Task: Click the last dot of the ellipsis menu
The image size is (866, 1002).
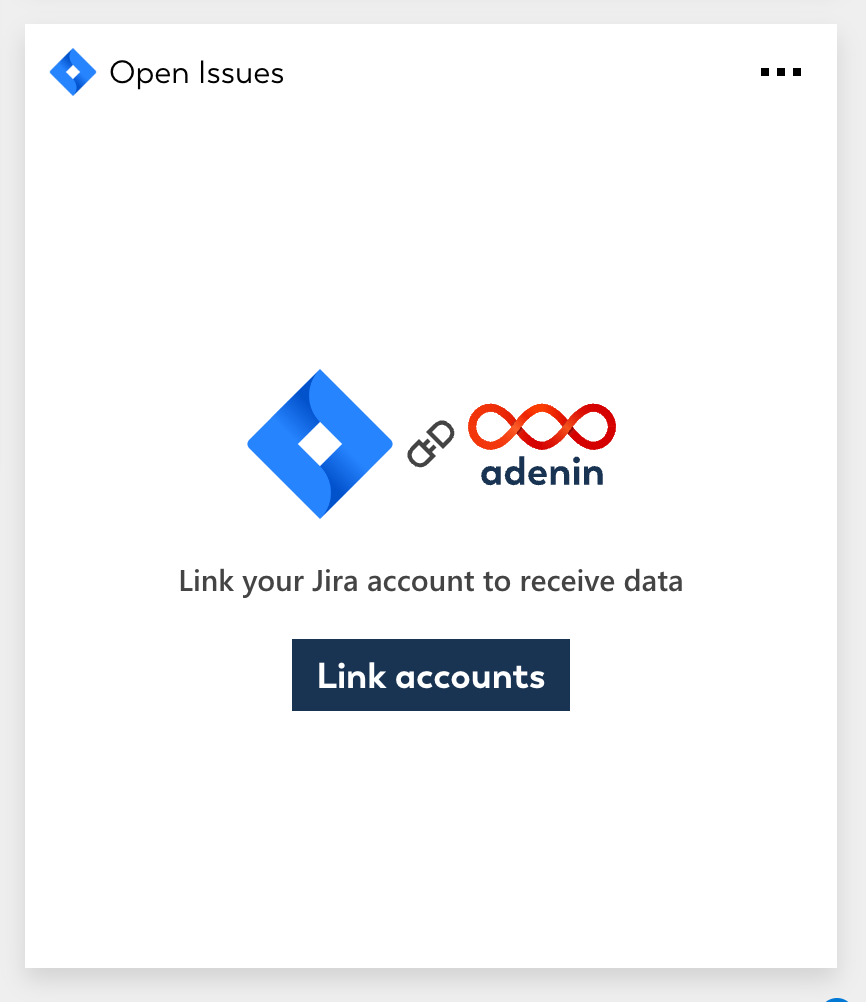Action: point(797,72)
